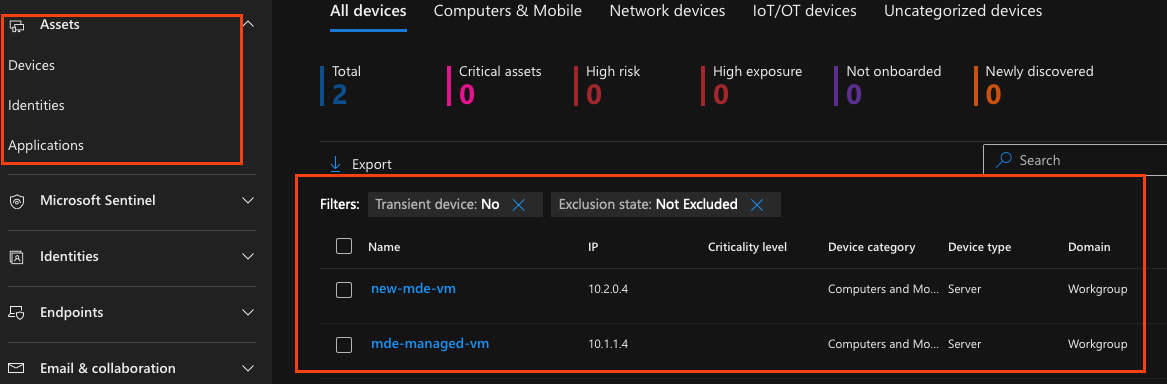Screen dimensions: 1167x384
Task: Check the new-mde-vm row checkbox
Action: coord(344,290)
